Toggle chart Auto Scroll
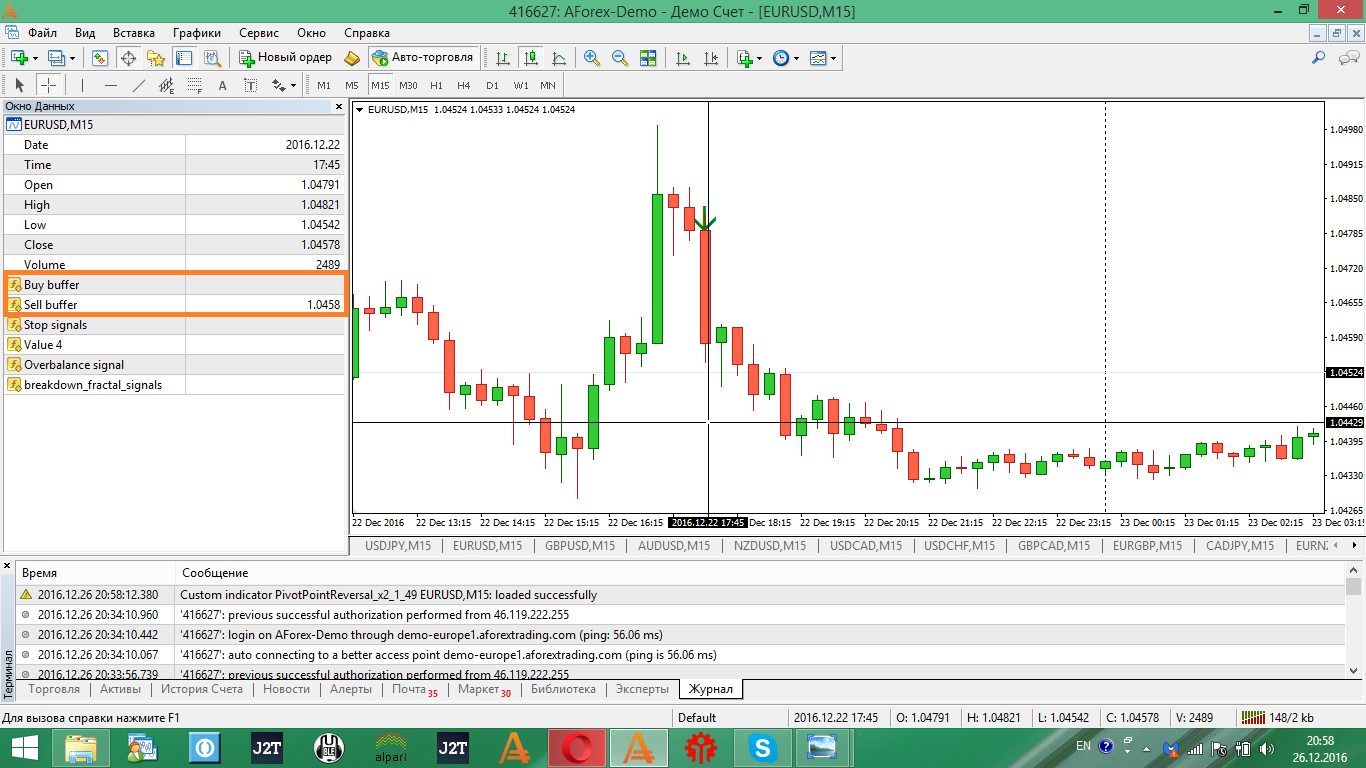The image size is (1366, 768). tap(683, 58)
